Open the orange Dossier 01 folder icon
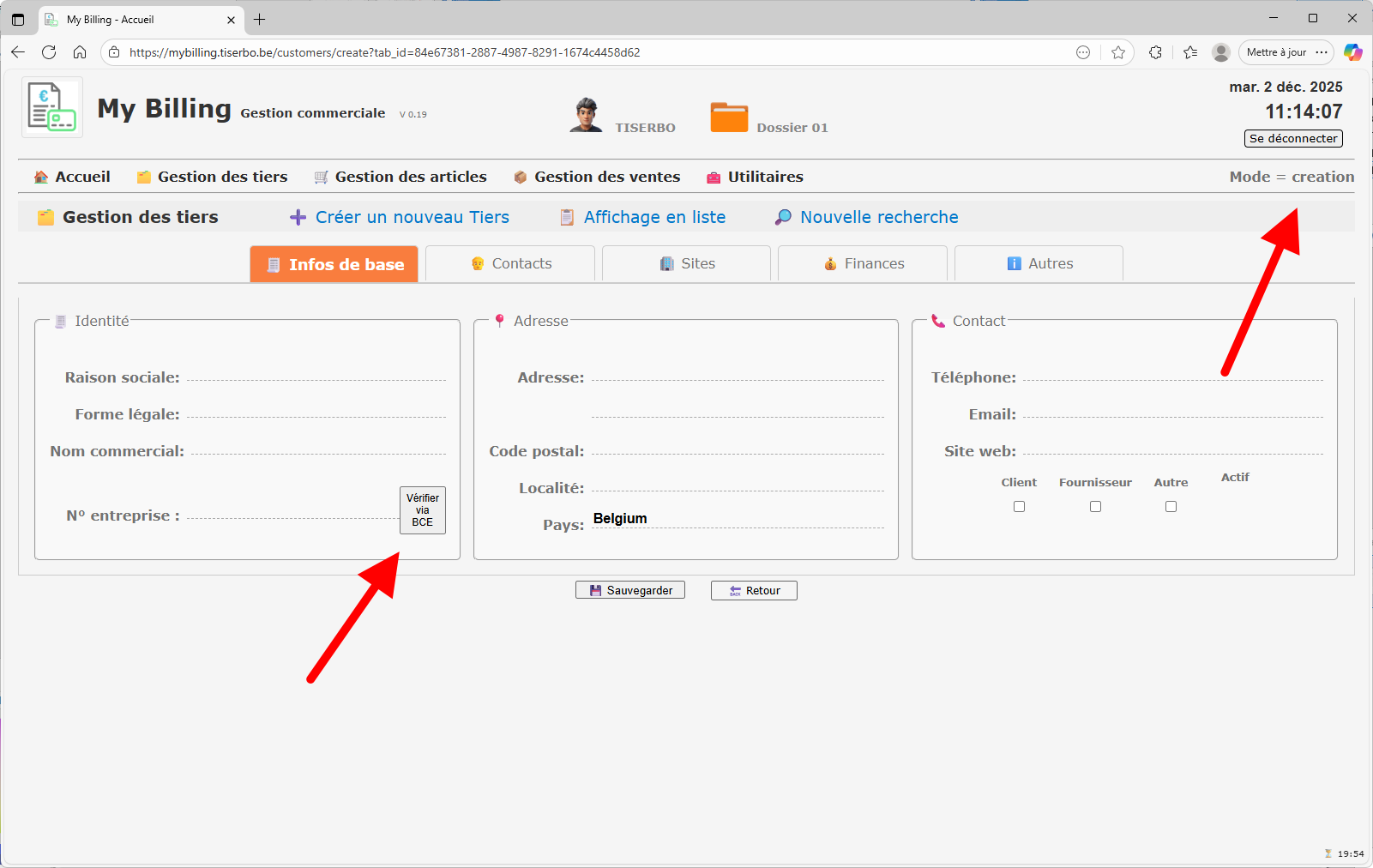Screen dimensions: 1373x868 point(729,118)
